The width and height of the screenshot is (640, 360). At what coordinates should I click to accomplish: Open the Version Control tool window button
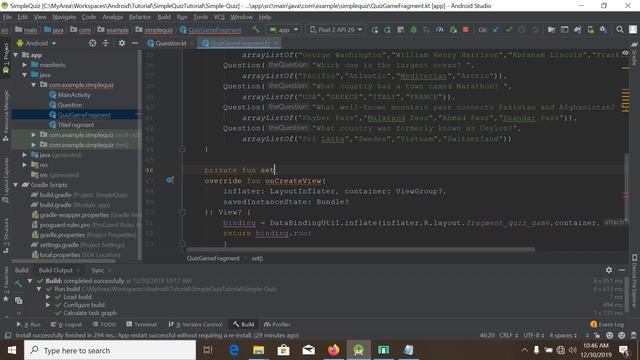(x=196, y=324)
